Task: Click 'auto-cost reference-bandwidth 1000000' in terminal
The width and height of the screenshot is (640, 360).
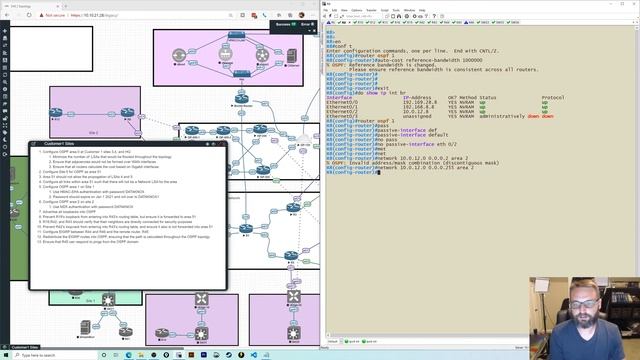Action: point(429,60)
